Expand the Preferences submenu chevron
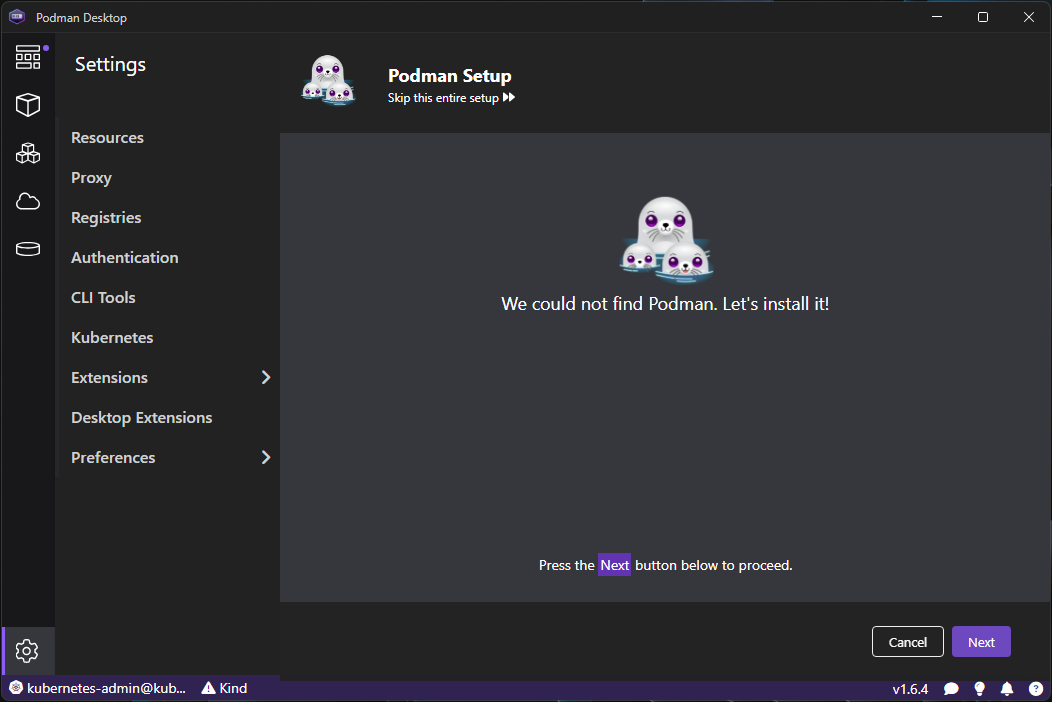The image size is (1052, 702). 266,457
